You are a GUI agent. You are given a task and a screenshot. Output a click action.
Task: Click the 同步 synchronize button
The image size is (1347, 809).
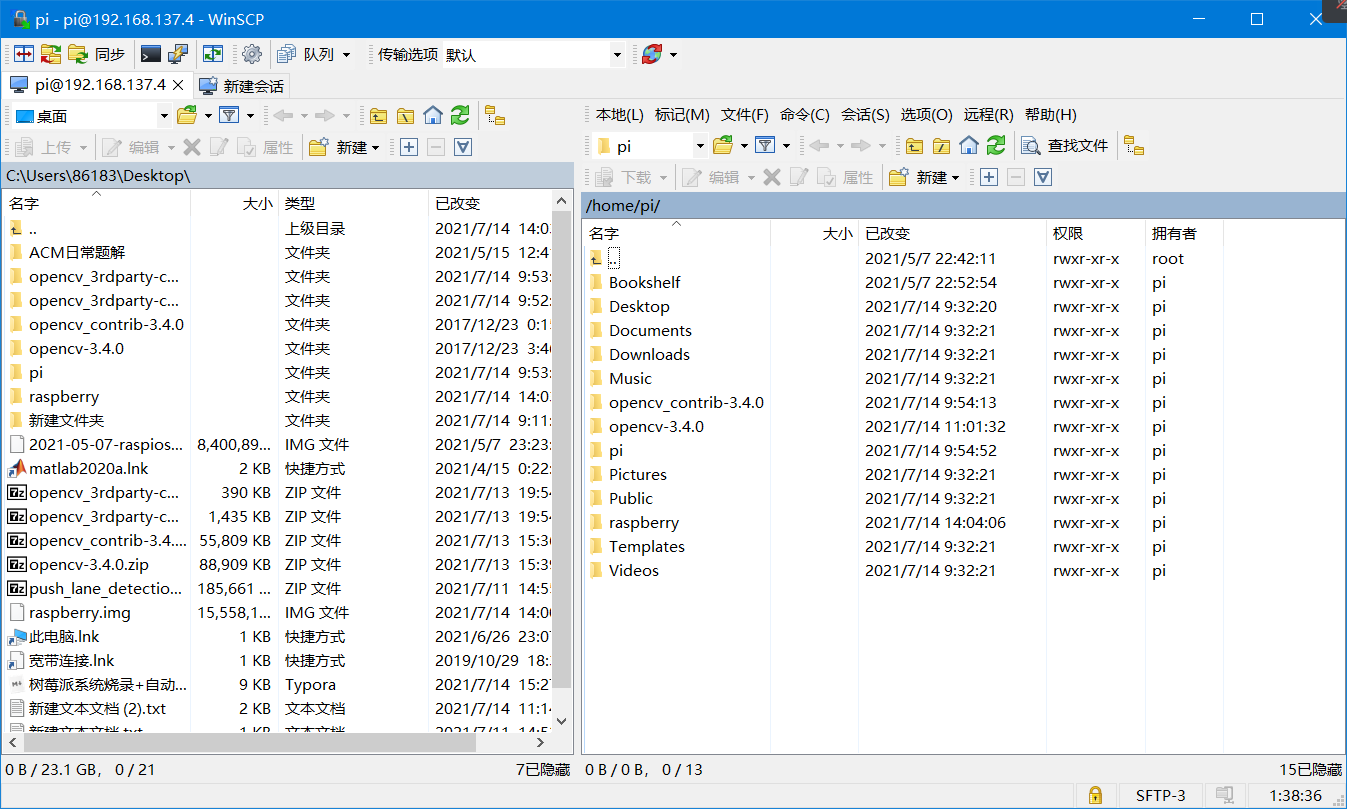(x=98, y=54)
